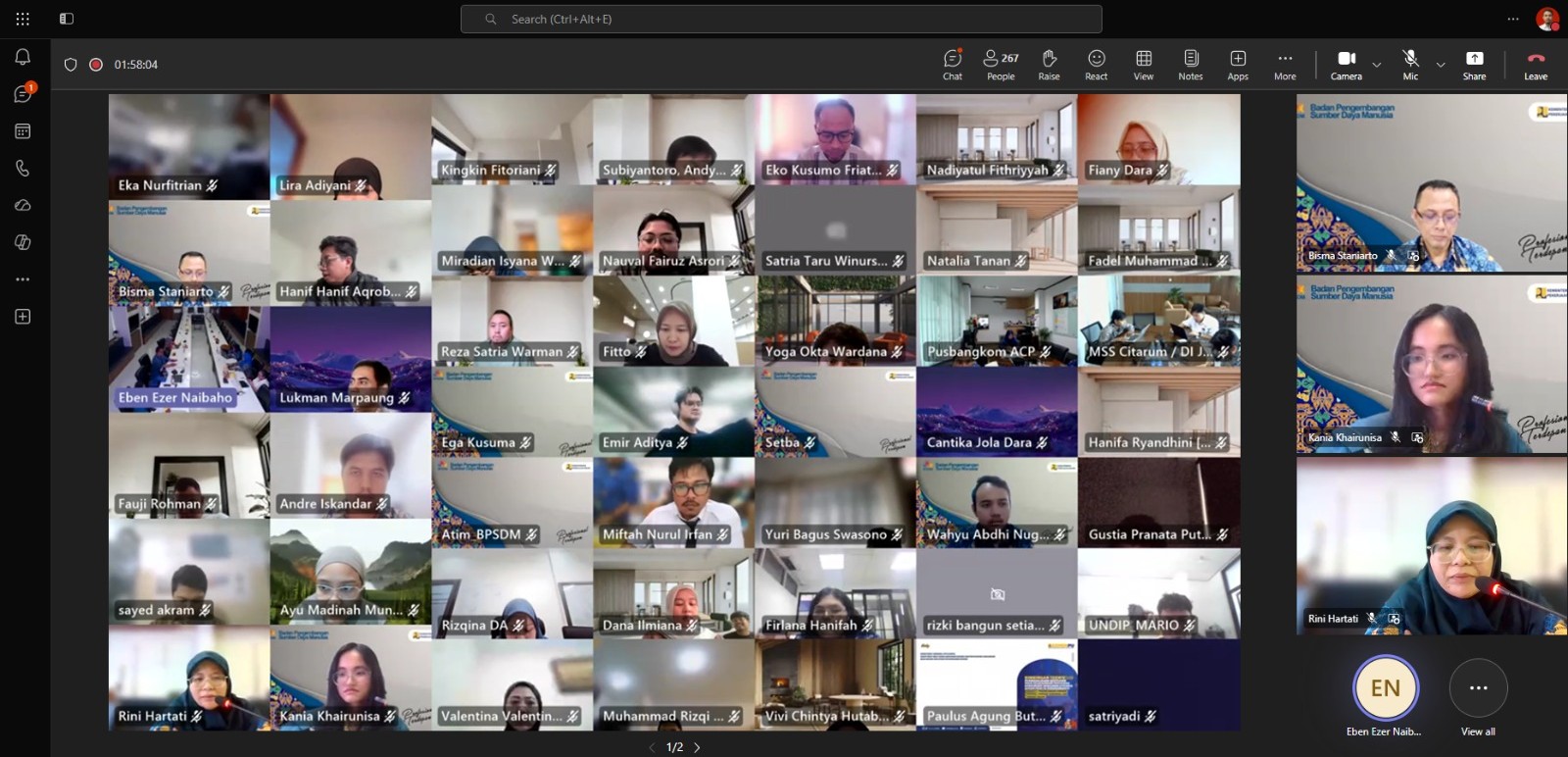Screen dimensions: 1568x757
Task: Open the Notes icon in toolbar
Action: point(1191,65)
